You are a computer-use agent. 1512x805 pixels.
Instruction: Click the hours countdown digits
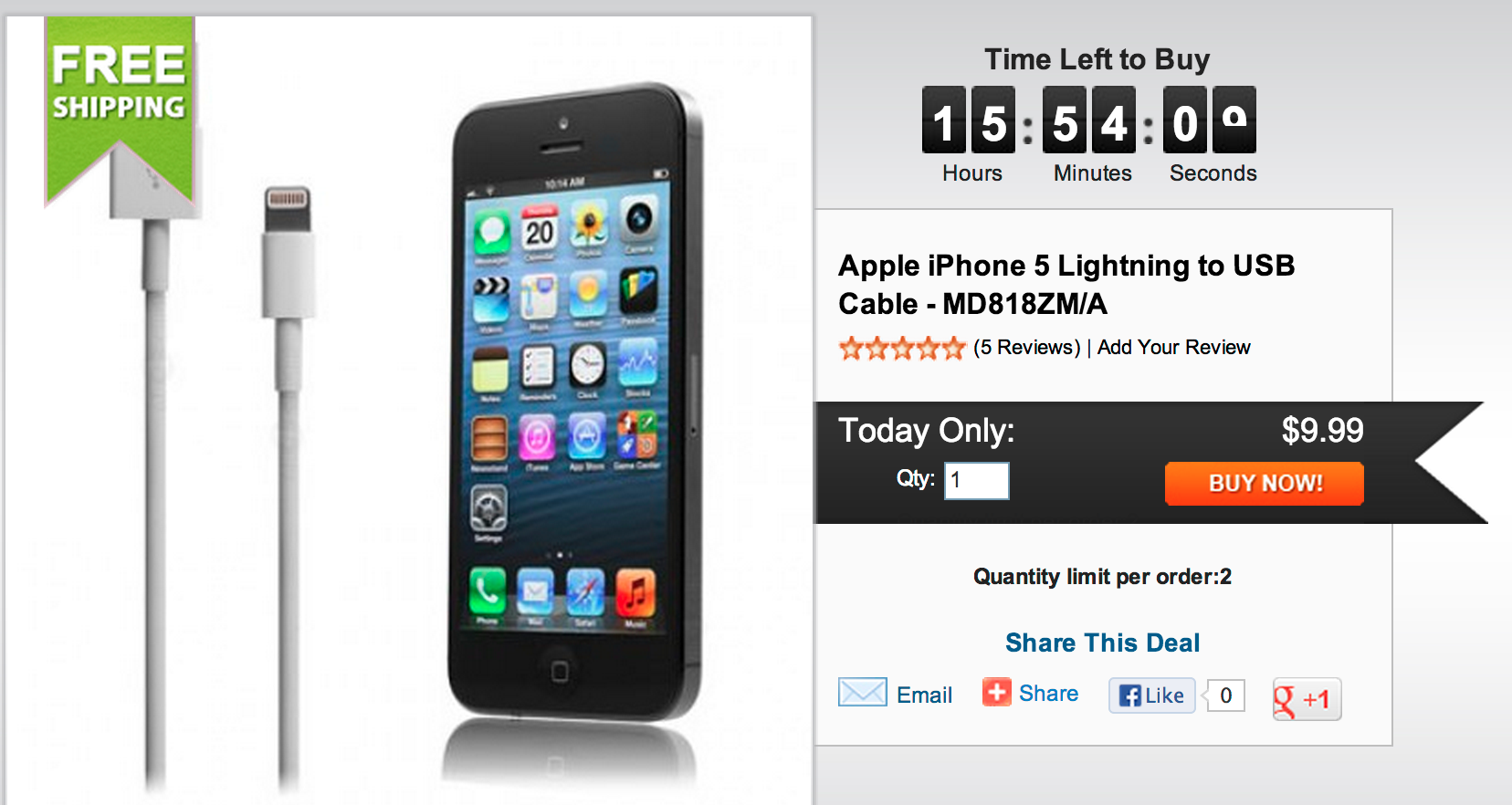pos(969,120)
